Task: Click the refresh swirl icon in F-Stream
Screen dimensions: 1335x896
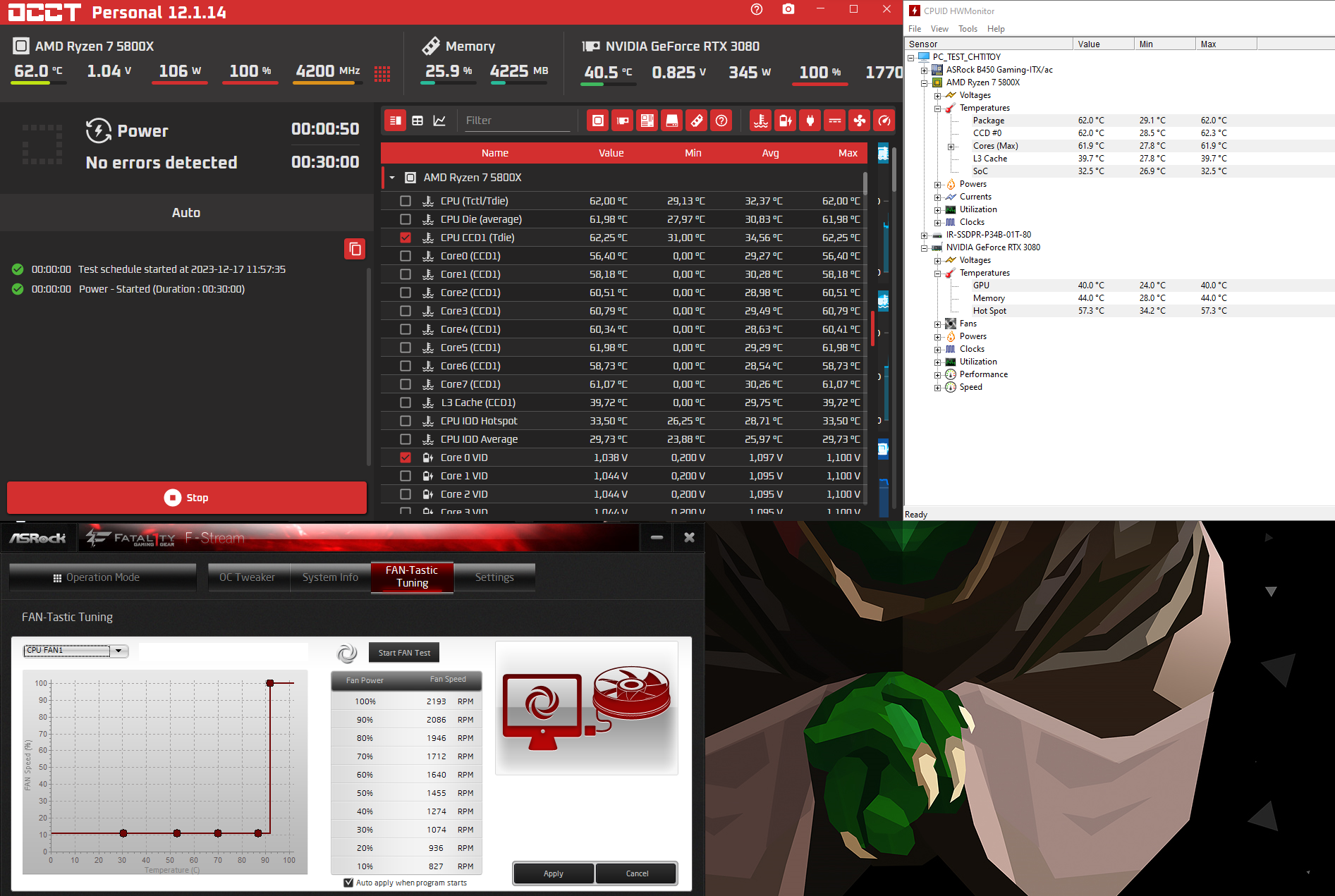Action: pos(347,653)
